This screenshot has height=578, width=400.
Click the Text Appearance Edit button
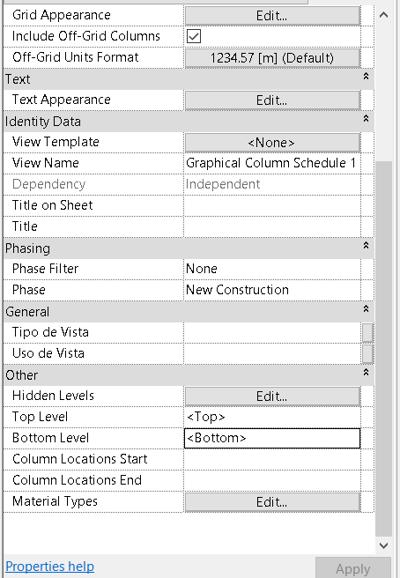click(272, 100)
